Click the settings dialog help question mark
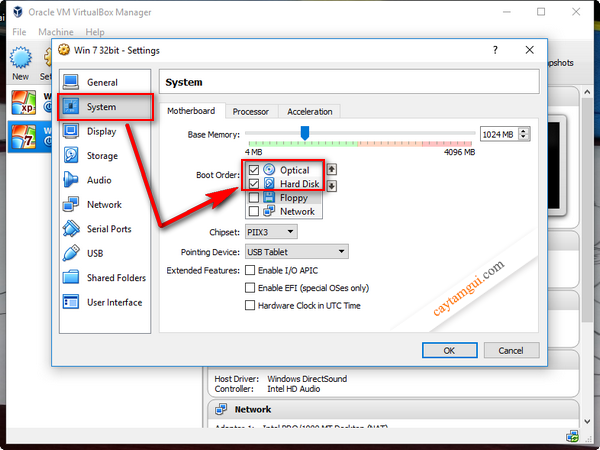Screen dimensions: 600x450 point(495,50)
